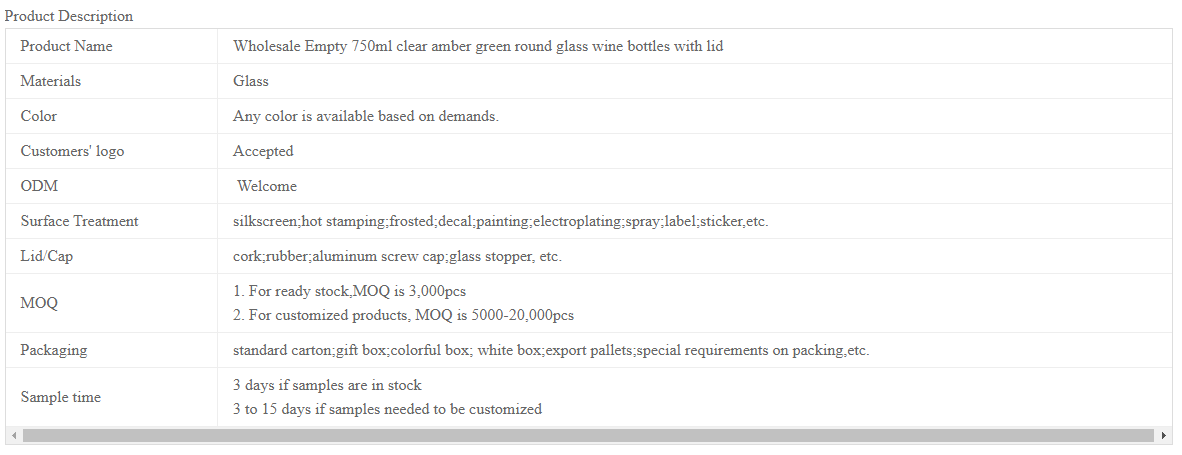Click the wine bottles product name text
Screen dimensions: 1182x455
[x=478, y=46]
